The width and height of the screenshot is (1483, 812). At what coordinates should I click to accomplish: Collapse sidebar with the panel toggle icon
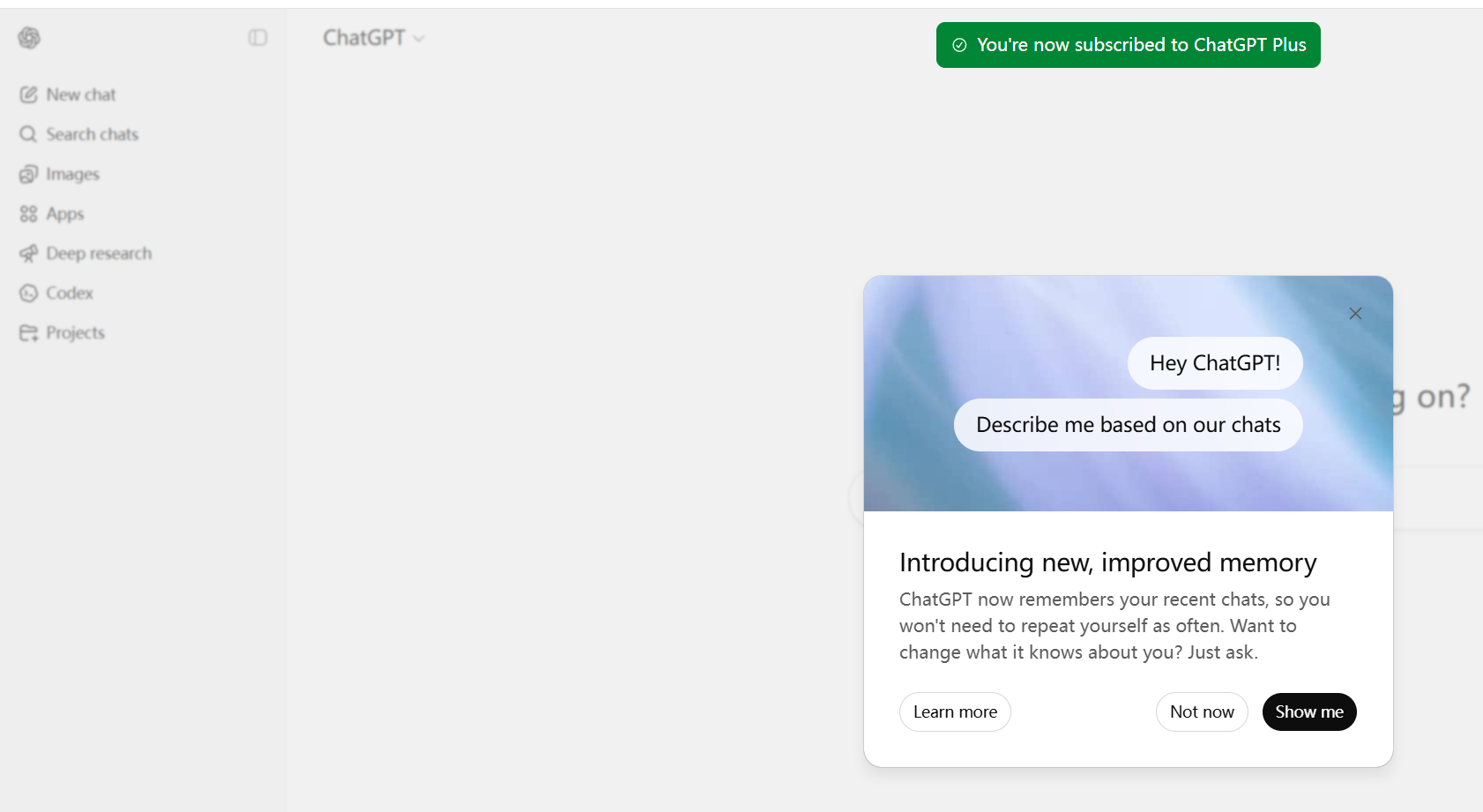tap(257, 38)
